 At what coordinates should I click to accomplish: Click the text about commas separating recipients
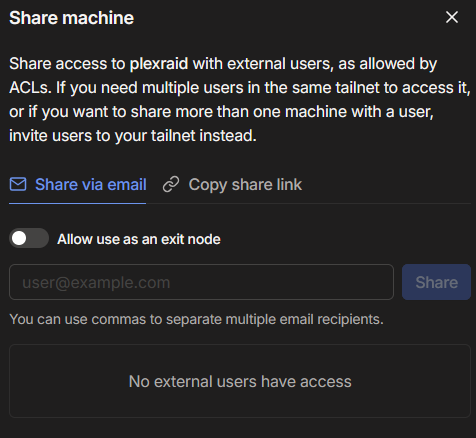[x=196, y=319]
